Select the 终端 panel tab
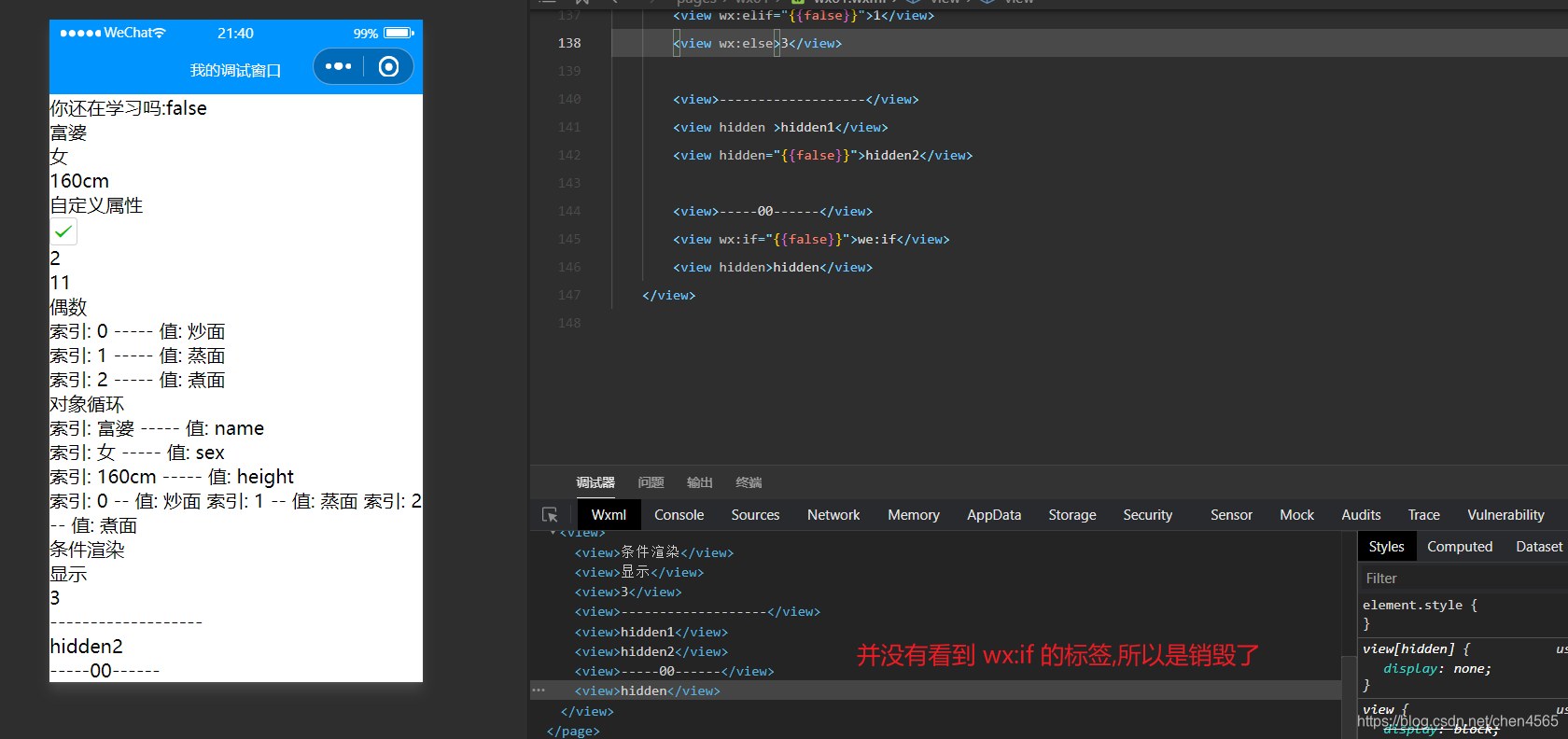1568x739 pixels. [749, 482]
